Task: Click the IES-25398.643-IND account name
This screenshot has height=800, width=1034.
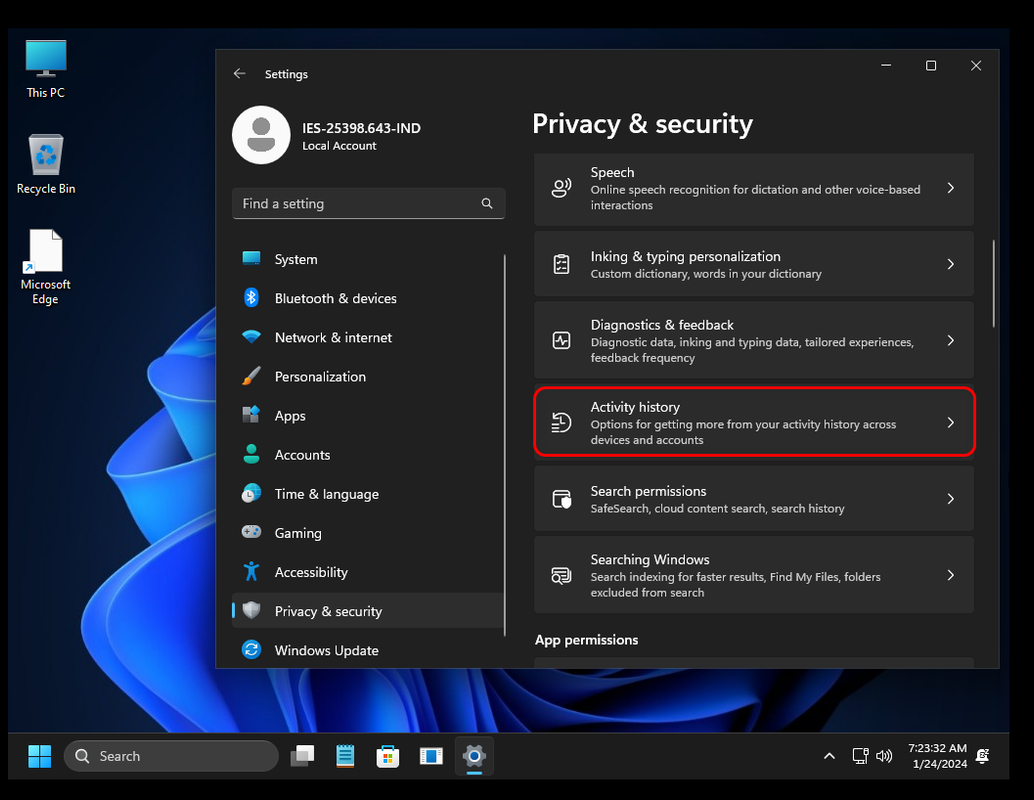Action: pyautogui.click(x=361, y=128)
